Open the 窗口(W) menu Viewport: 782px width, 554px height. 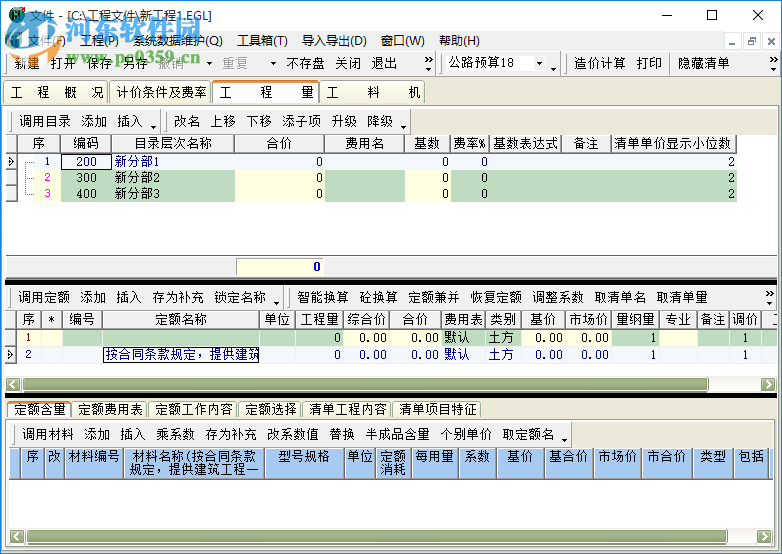point(402,41)
